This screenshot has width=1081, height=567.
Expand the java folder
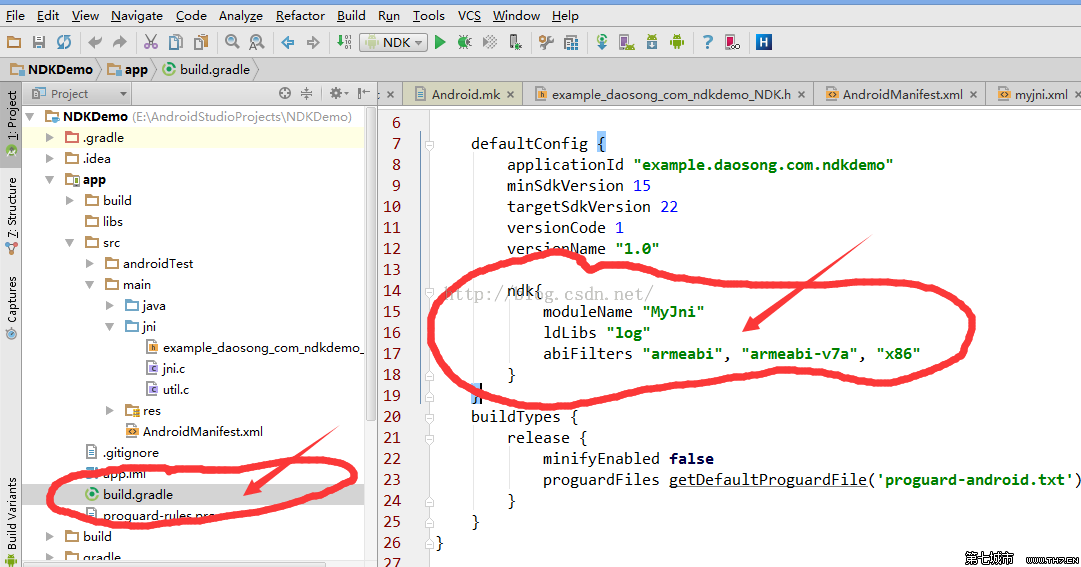(110, 306)
